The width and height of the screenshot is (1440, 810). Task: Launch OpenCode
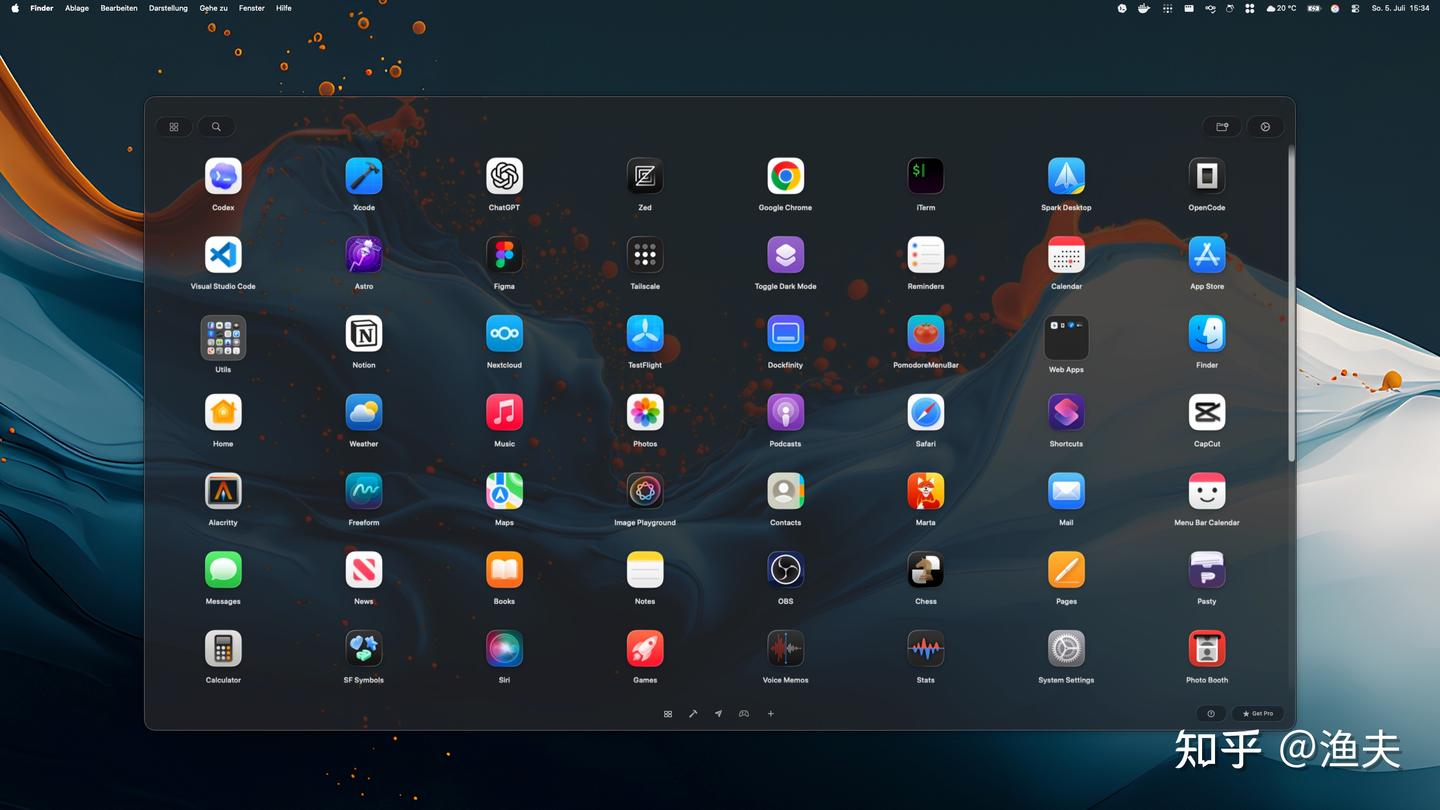coord(1207,176)
